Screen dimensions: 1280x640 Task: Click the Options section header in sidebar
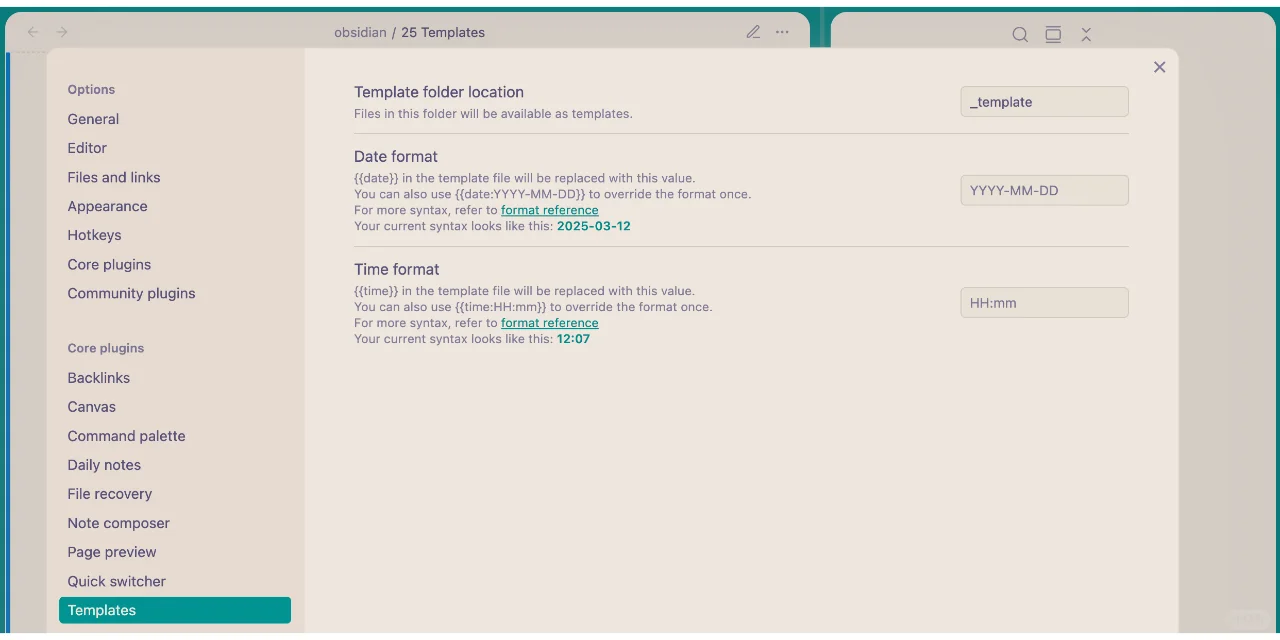91,89
